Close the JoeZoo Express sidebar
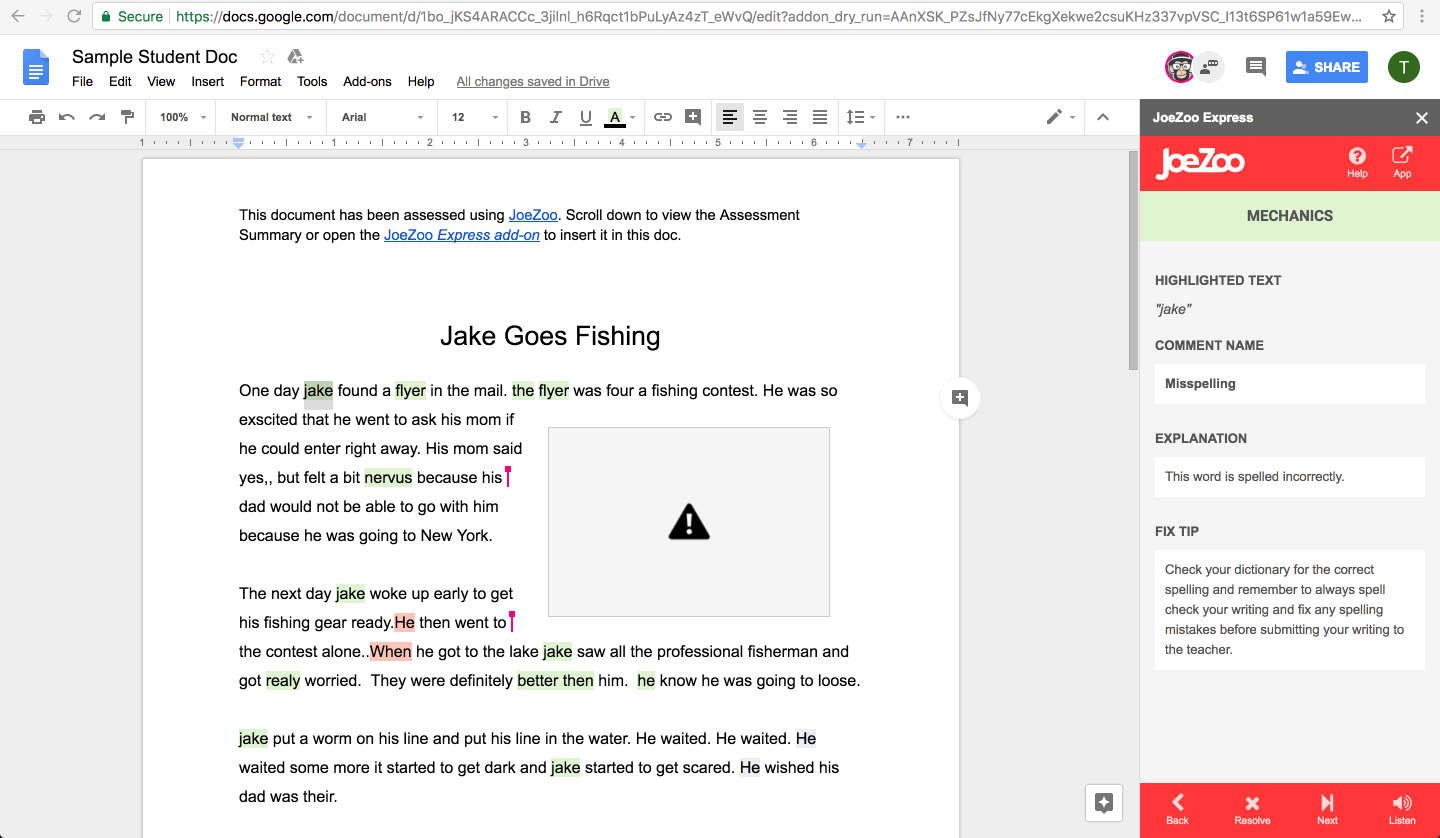This screenshot has width=1440, height=838. pos(1422,118)
